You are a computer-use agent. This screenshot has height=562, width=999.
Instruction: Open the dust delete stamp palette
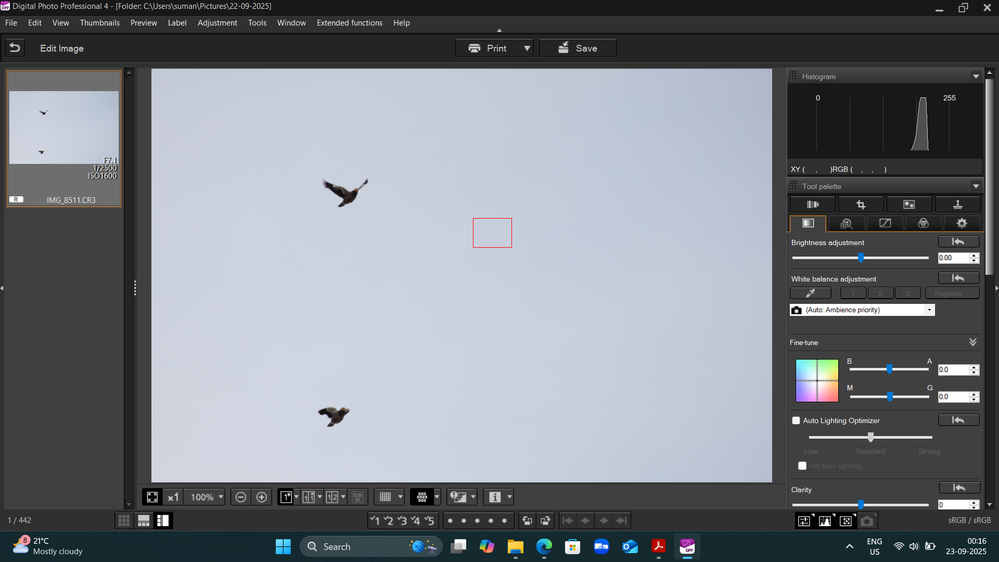coord(957,205)
